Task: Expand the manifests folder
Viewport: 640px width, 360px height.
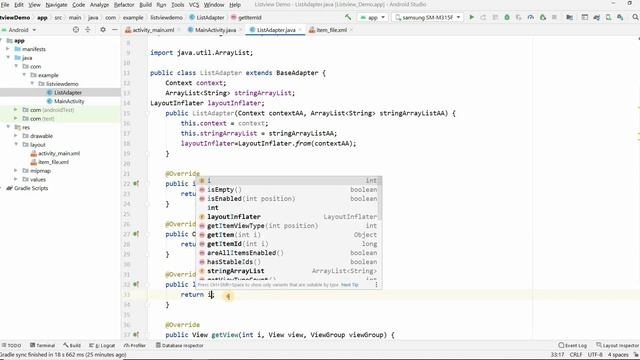Action: pyautogui.click(x=7, y=49)
